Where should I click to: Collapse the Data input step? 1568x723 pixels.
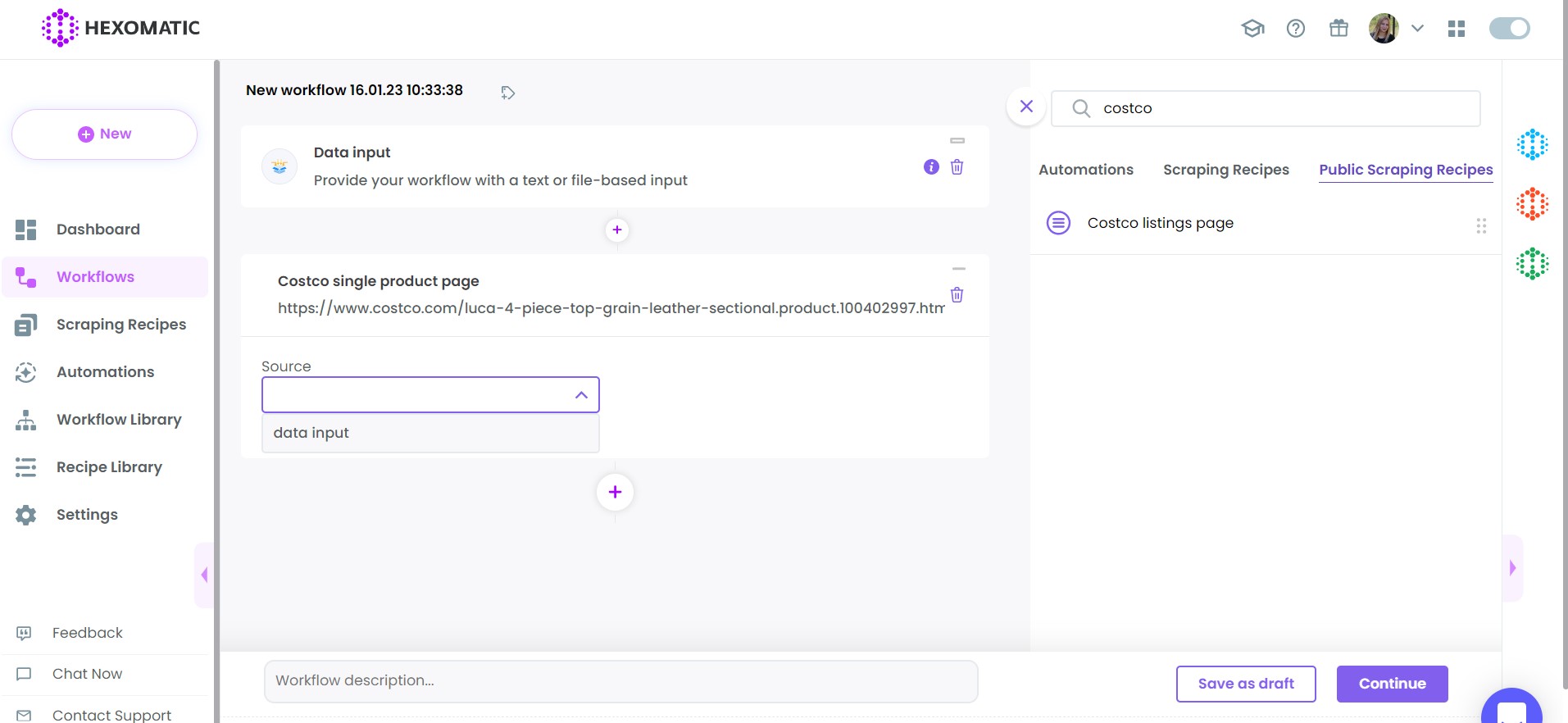tap(957, 141)
